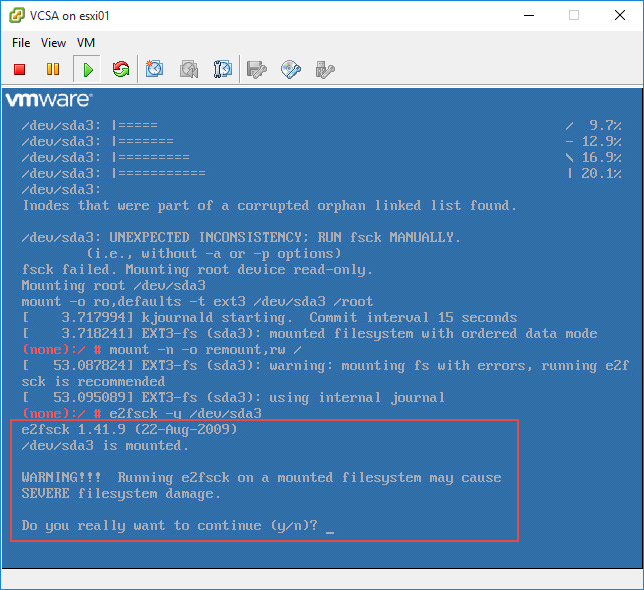Image resolution: width=644 pixels, height=590 pixels.
Task: Open the View menu
Action: [54, 43]
